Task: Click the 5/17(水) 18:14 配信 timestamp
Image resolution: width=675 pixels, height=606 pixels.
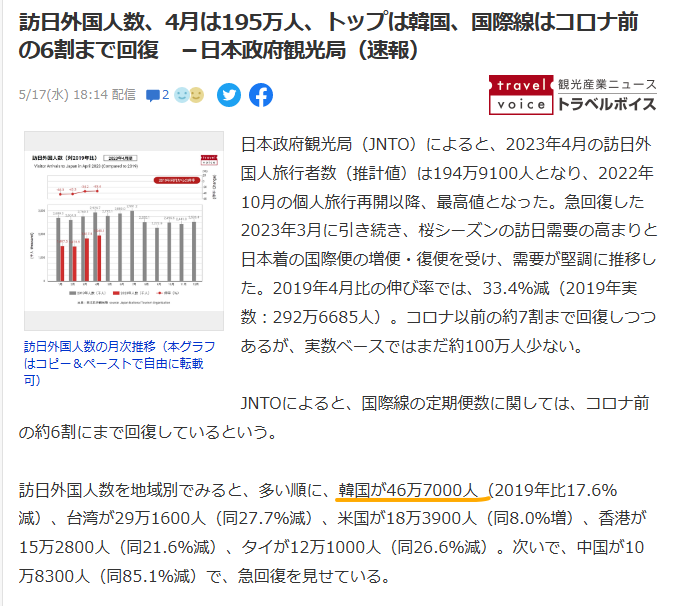Action: point(77,95)
